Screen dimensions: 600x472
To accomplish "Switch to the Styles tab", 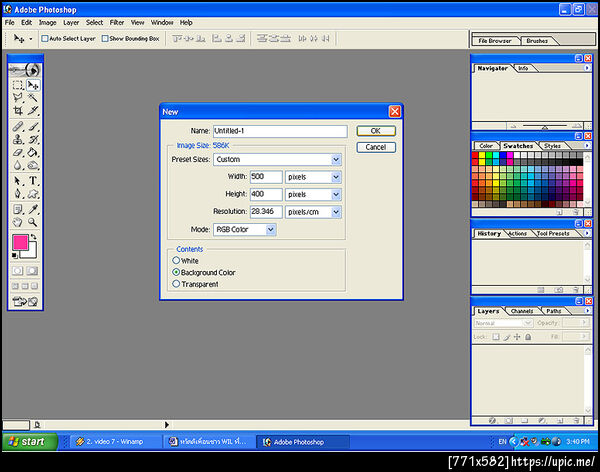I will (552, 146).
